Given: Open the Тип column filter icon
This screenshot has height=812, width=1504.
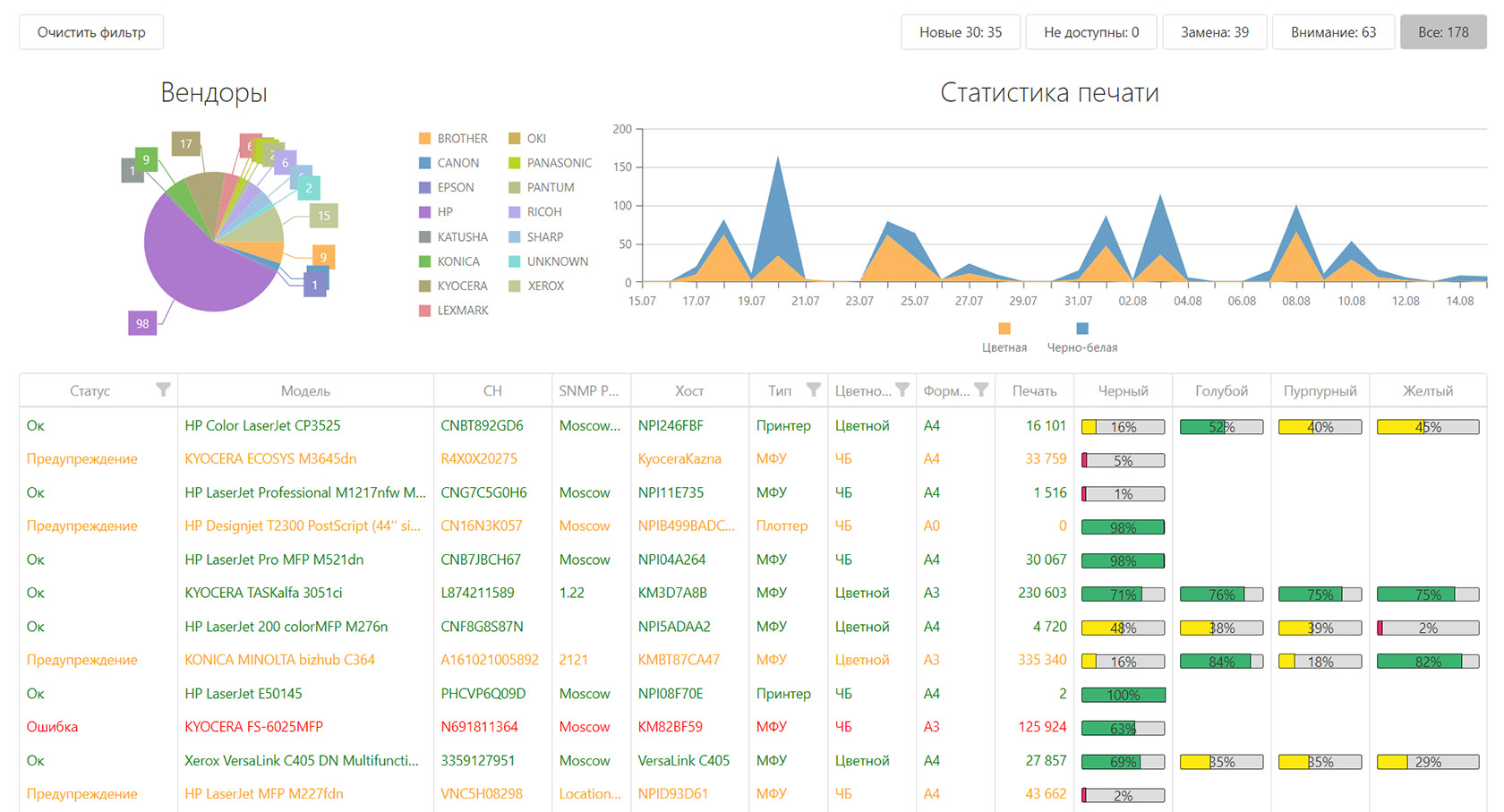Looking at the screenshot, I should pyautogui.click(x=813, y=389).
